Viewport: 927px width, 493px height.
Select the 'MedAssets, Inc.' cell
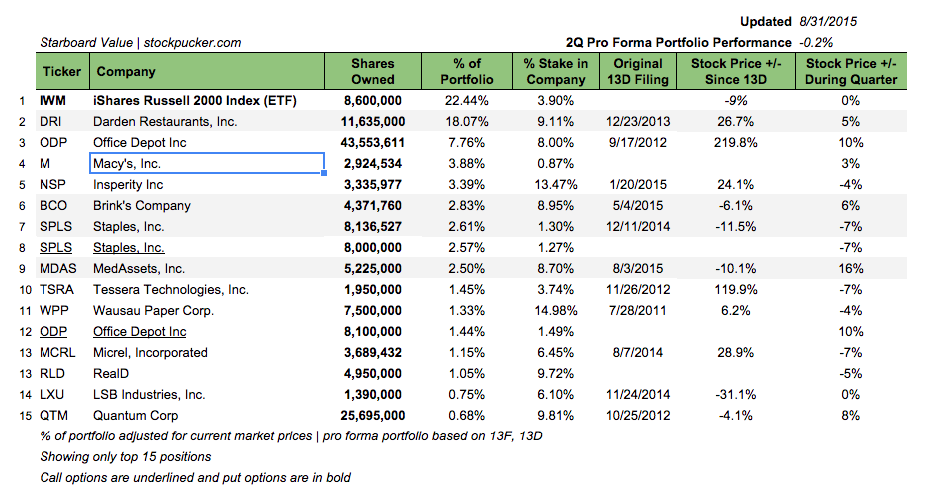[139, 268]
